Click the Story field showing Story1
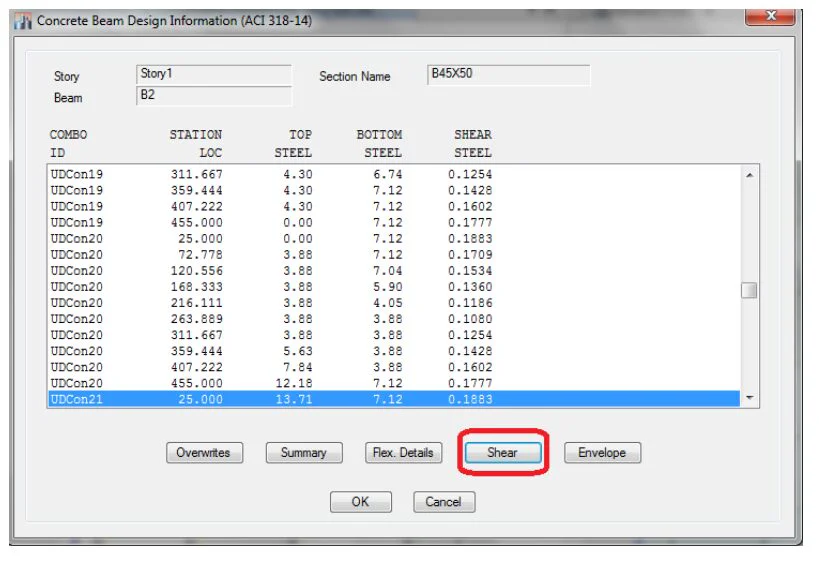 point(214,74)
